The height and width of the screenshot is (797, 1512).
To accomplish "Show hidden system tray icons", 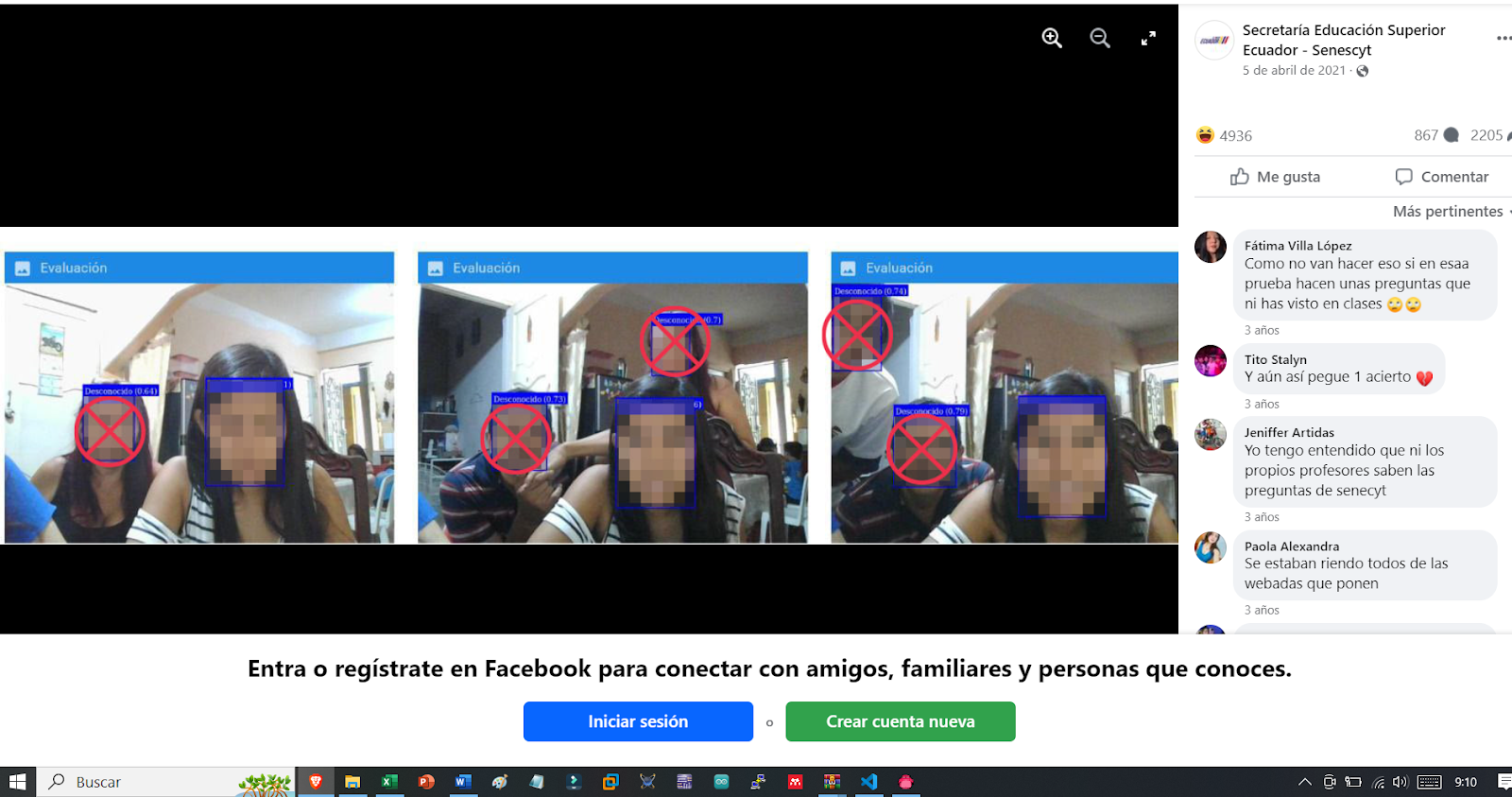I will (1305, 782).
